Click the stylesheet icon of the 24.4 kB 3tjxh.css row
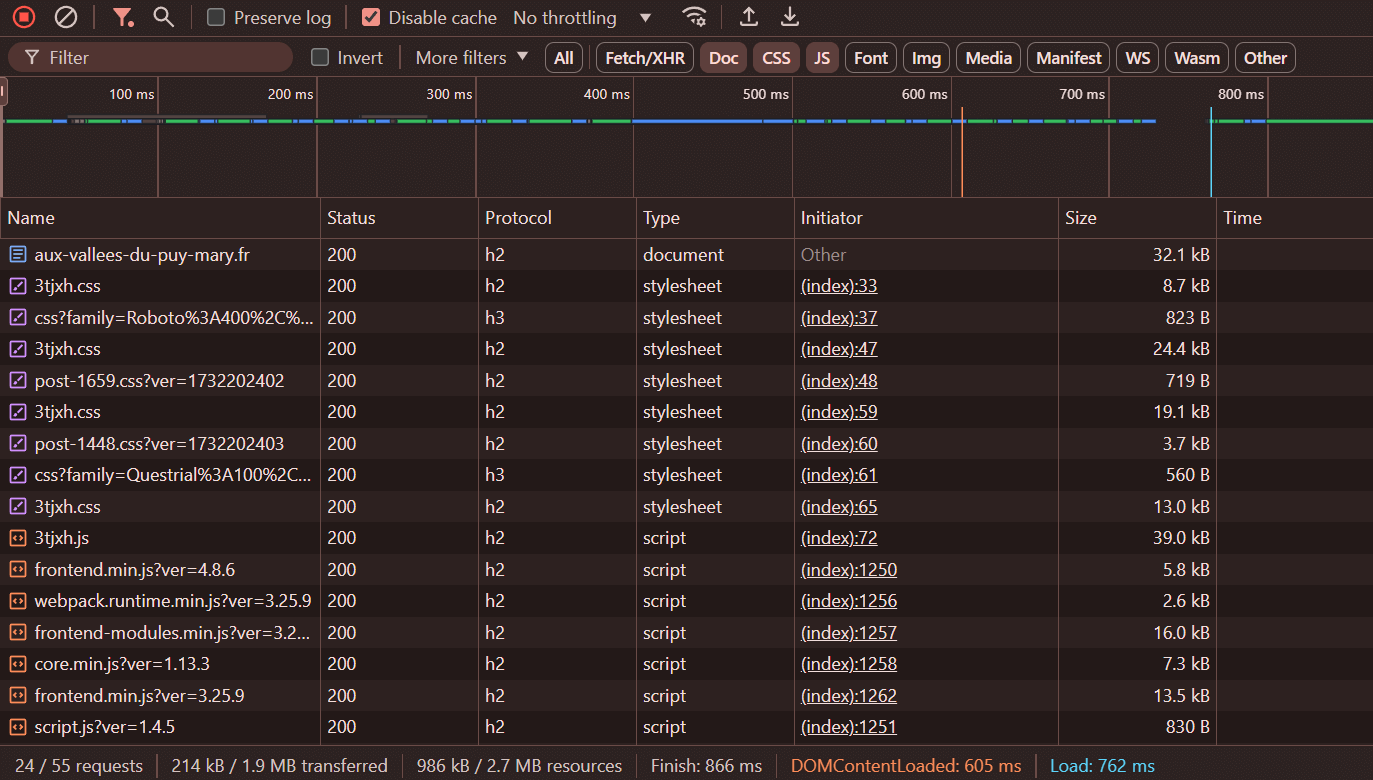1373x780 pixels. (x=17, y=349)
